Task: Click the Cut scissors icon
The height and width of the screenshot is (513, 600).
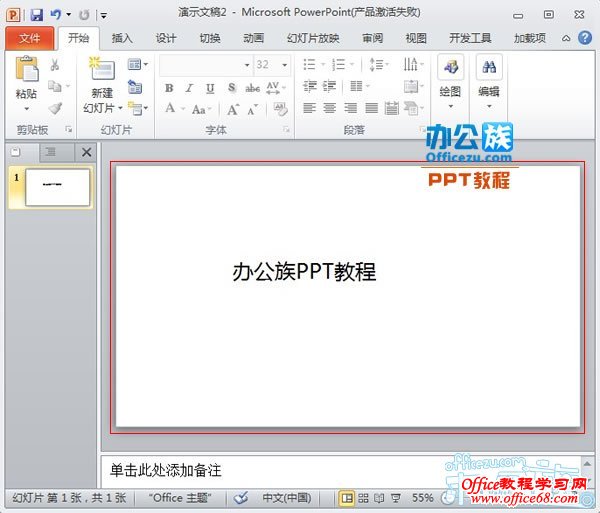Action: tap(55, 65)
